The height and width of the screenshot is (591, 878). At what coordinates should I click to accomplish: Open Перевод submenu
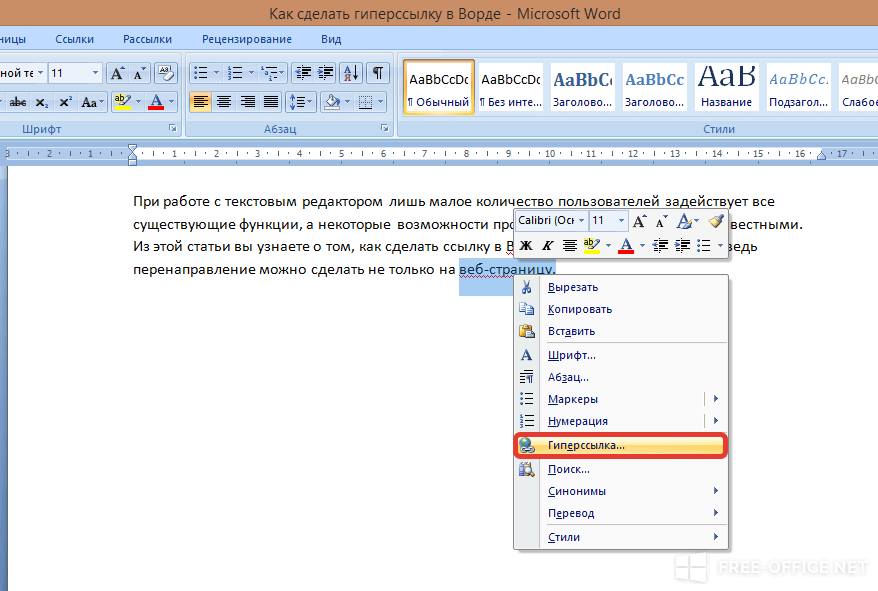[621, 513]
